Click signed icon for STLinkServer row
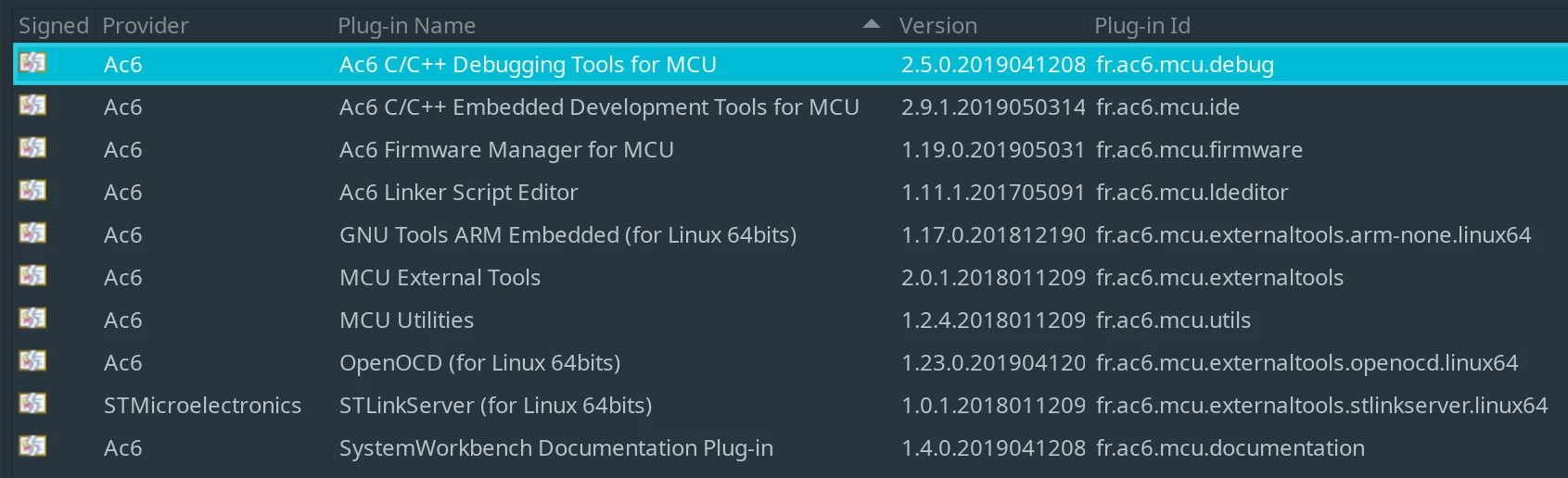The width and height of the screenshot is (1568, 478). tap(32, 404)
